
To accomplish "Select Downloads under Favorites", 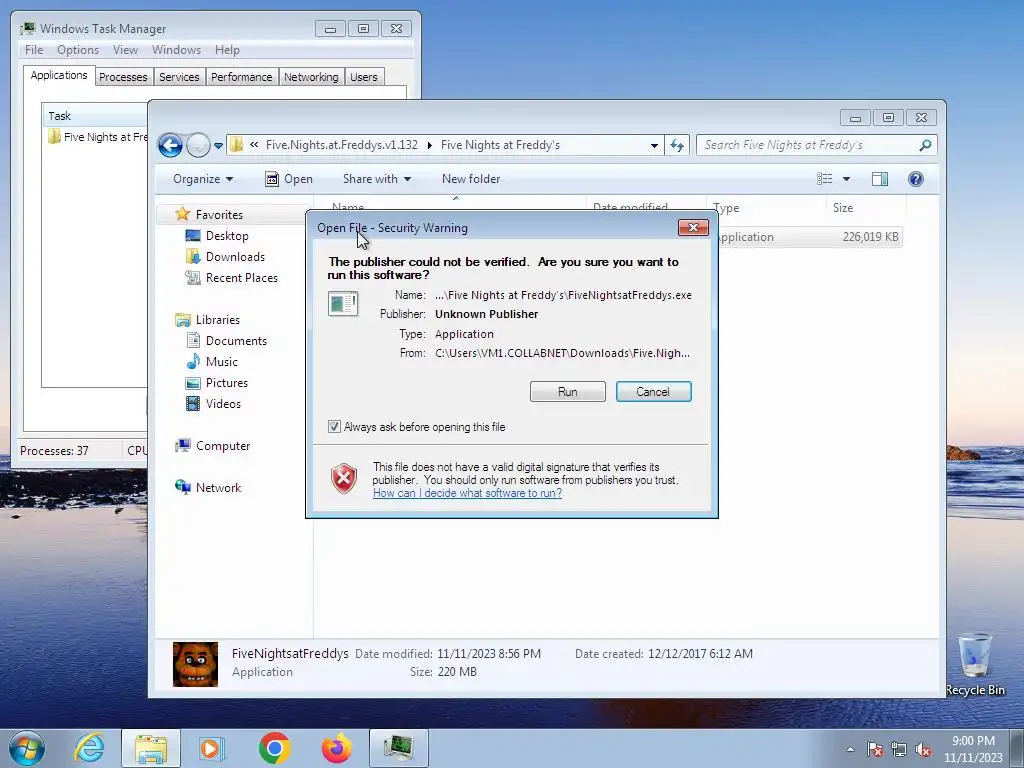I will point(235,257).
